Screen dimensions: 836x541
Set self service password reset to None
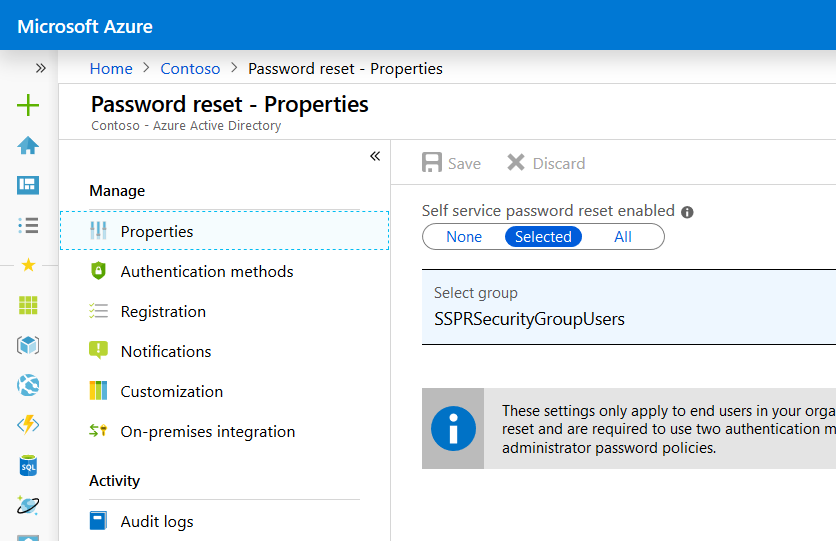click(x=464, y=237)
